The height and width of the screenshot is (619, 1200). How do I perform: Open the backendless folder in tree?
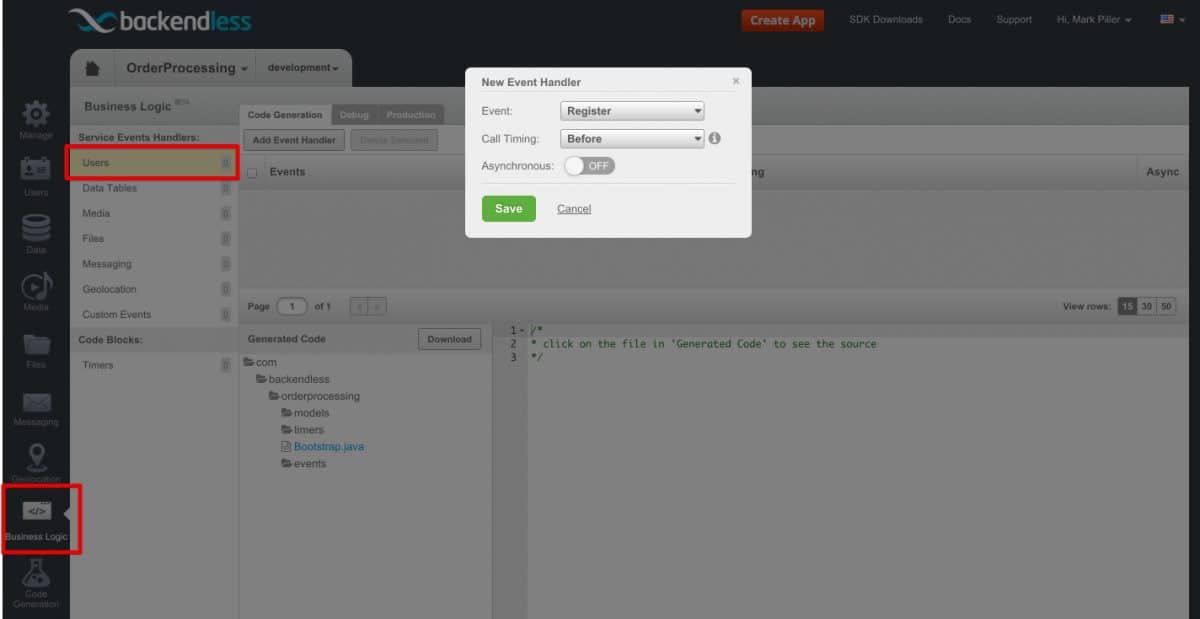(x=293, y=379)
